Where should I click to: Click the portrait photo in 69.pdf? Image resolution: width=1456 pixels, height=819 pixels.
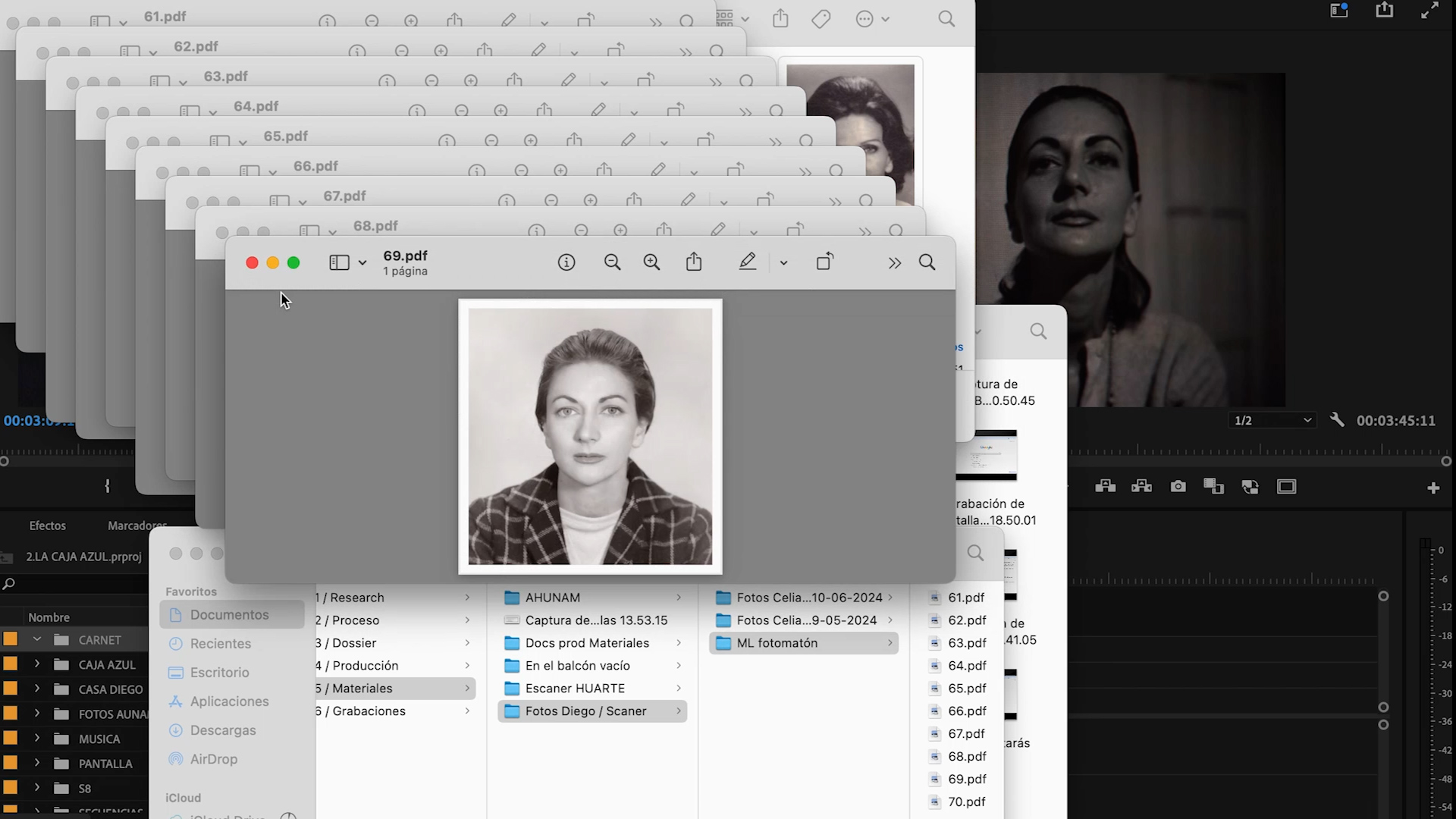[x=590, y=436]
